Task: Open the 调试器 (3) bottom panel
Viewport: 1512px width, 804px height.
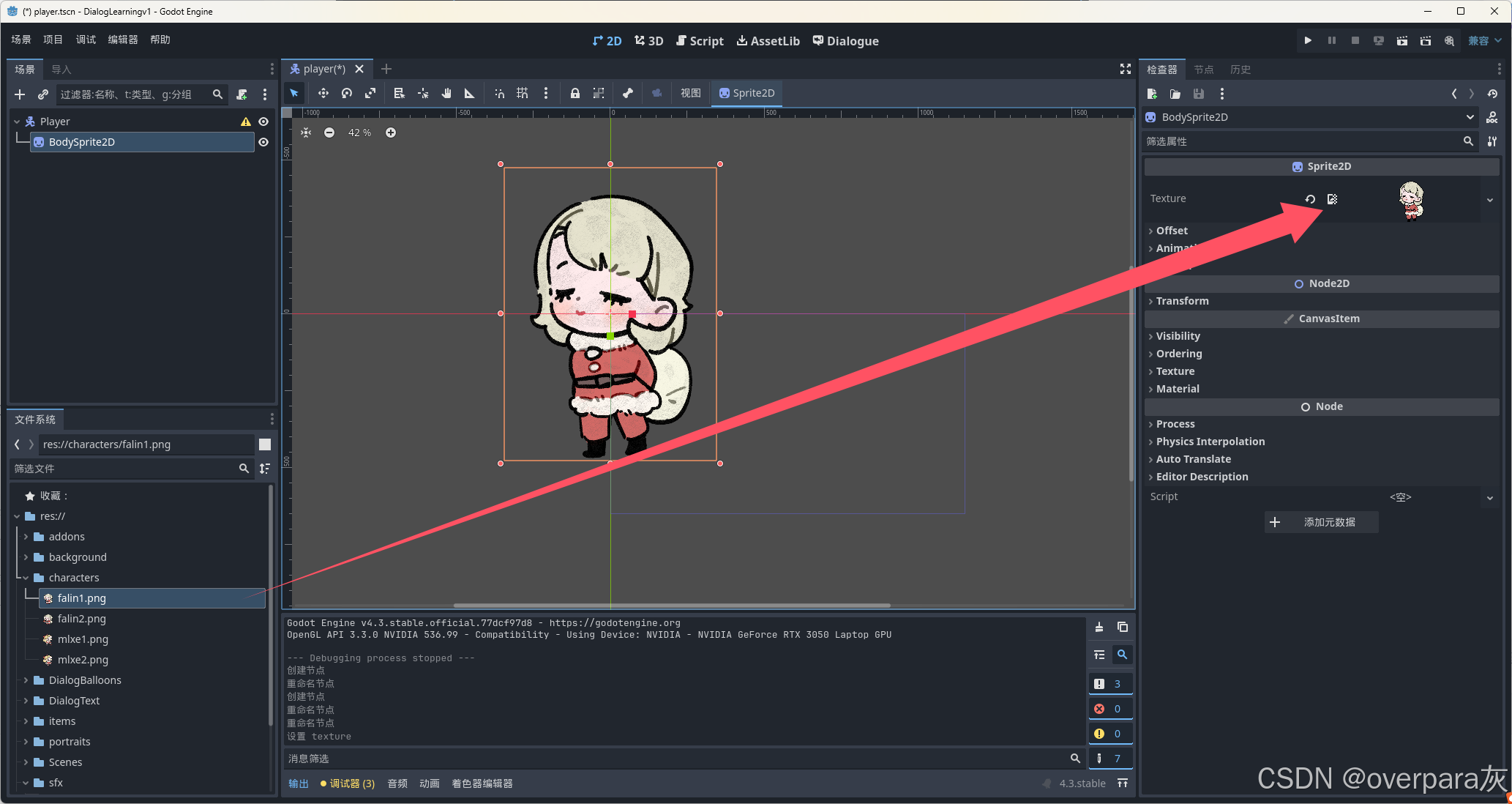Action: (x=348, y=783)
